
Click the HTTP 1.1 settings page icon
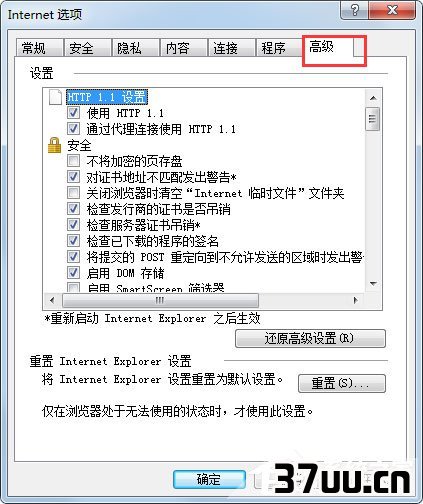click(55, 97)
